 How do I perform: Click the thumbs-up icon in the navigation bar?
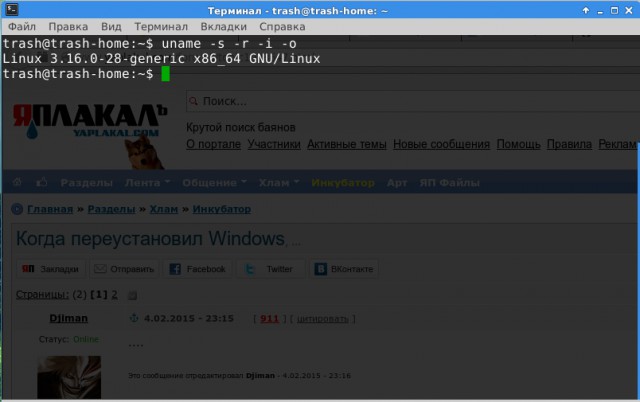[42, 182]
